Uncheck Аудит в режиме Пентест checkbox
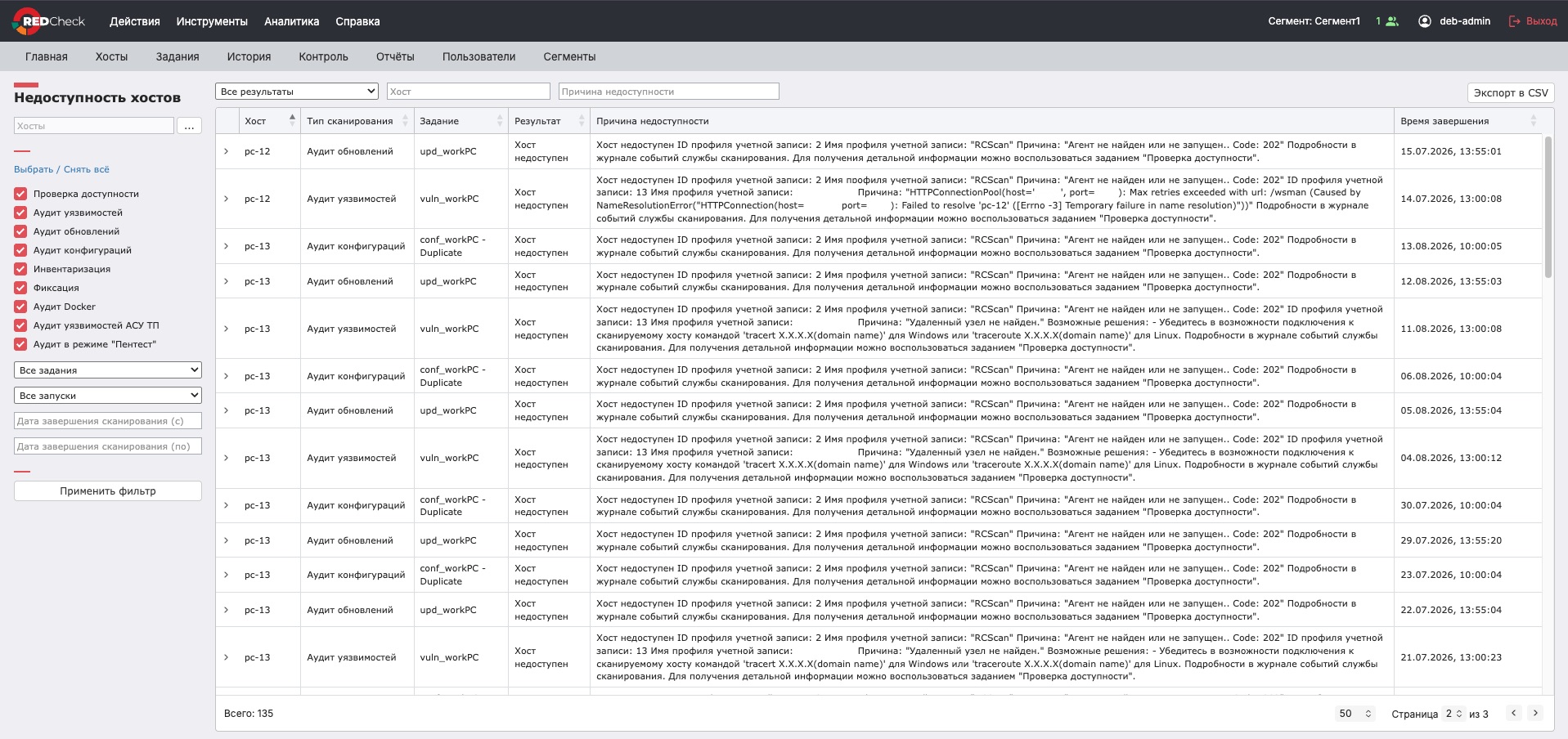The image size is (1568, 739). (20, 344)
